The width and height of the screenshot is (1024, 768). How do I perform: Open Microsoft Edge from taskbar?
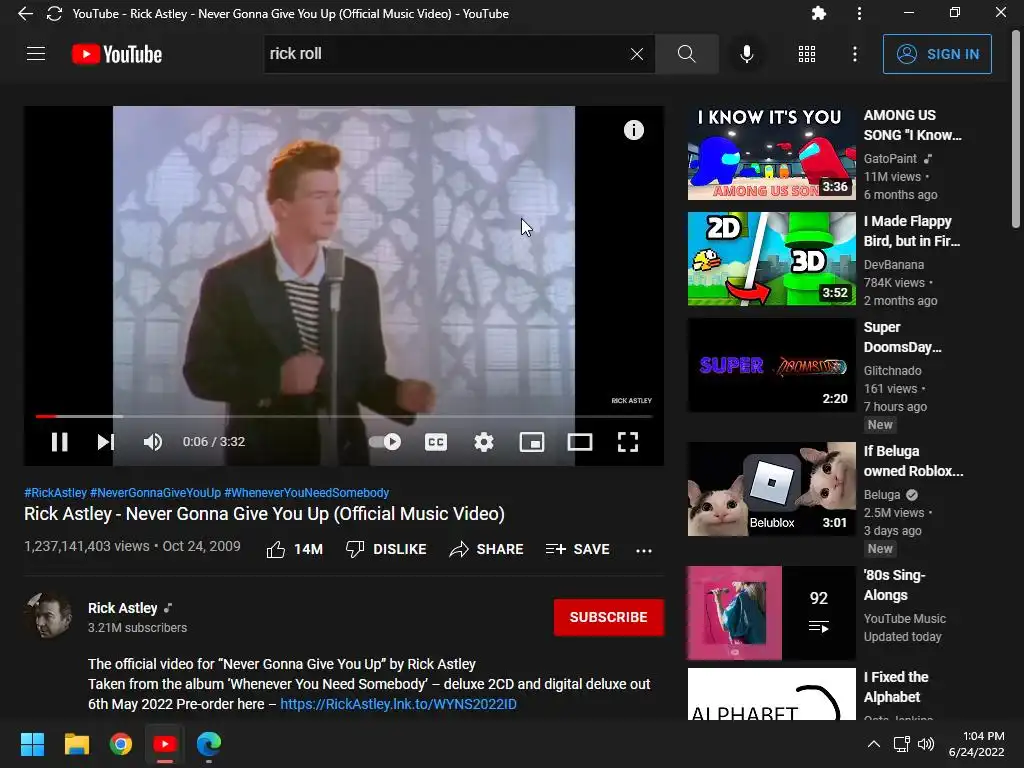(209, 744)
